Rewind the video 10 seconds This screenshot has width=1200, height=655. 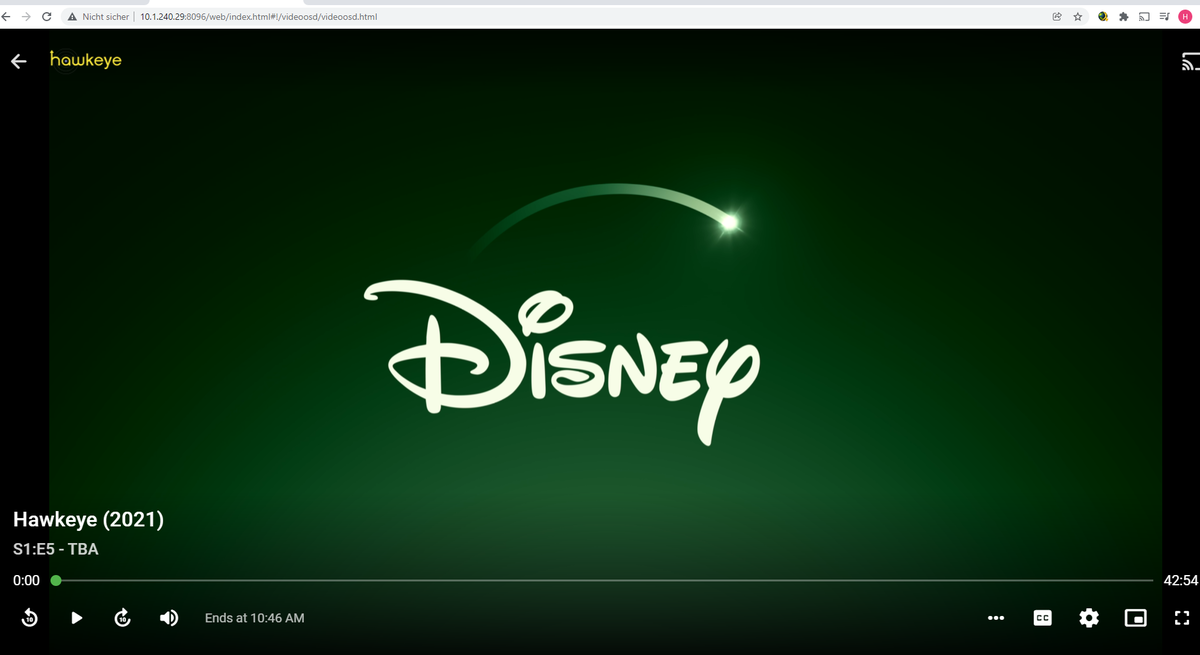[x=29, y=618]
